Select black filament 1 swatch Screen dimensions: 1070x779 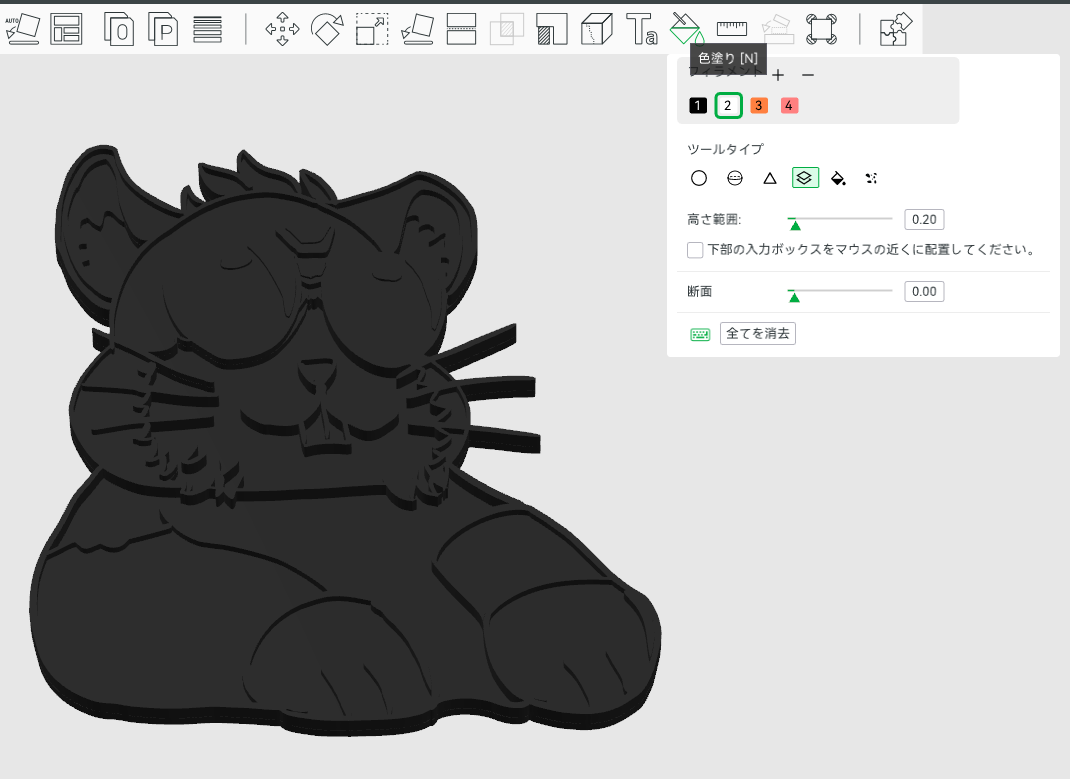click(698, 106)
